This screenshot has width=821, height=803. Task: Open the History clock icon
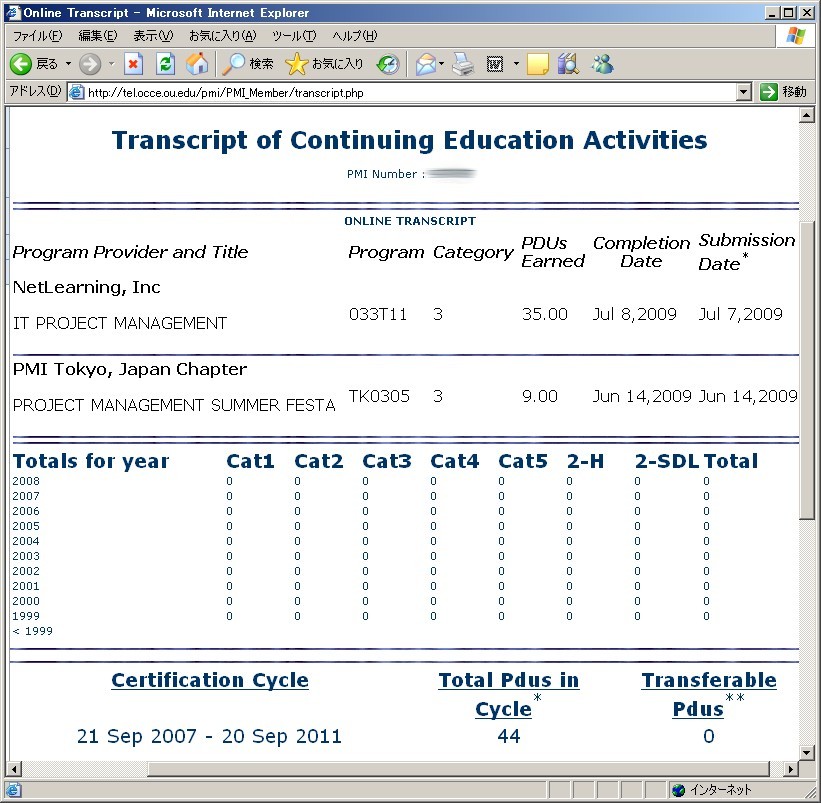[388, 64]
